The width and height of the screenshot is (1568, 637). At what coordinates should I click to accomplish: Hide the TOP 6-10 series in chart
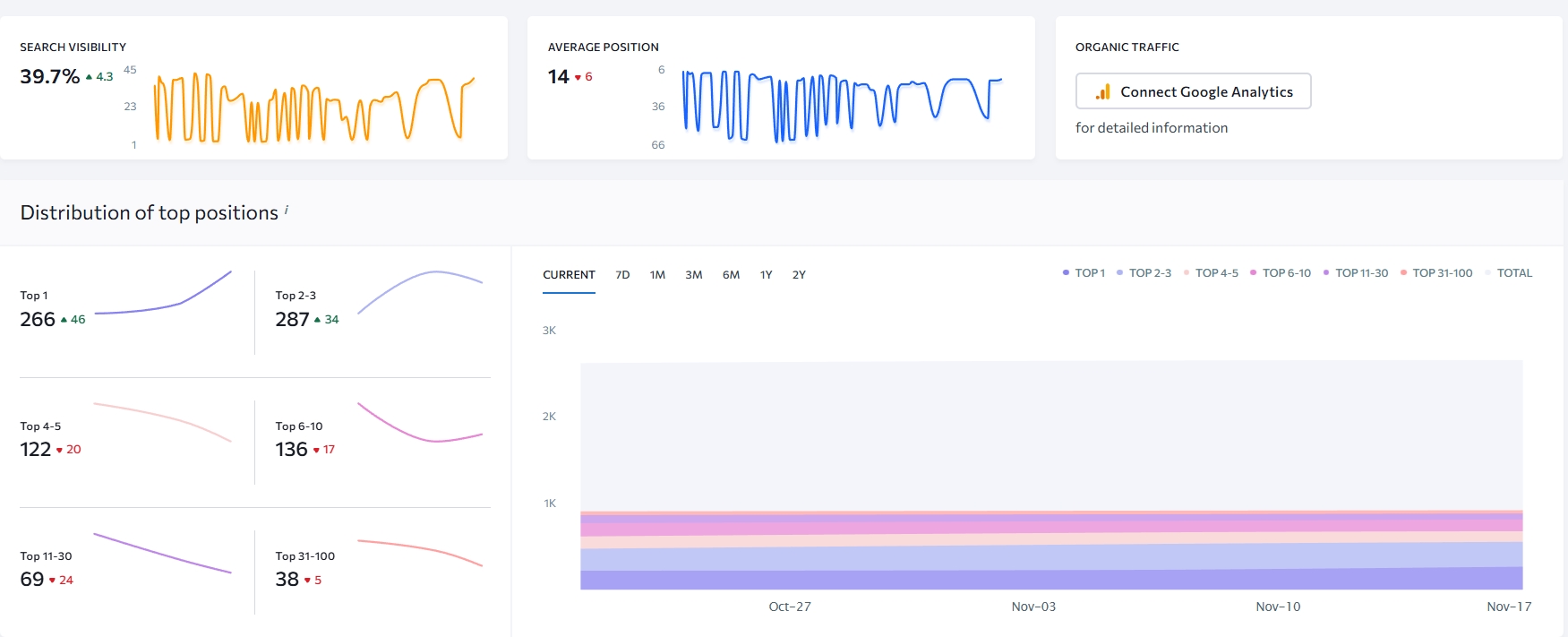(1280, 273)
